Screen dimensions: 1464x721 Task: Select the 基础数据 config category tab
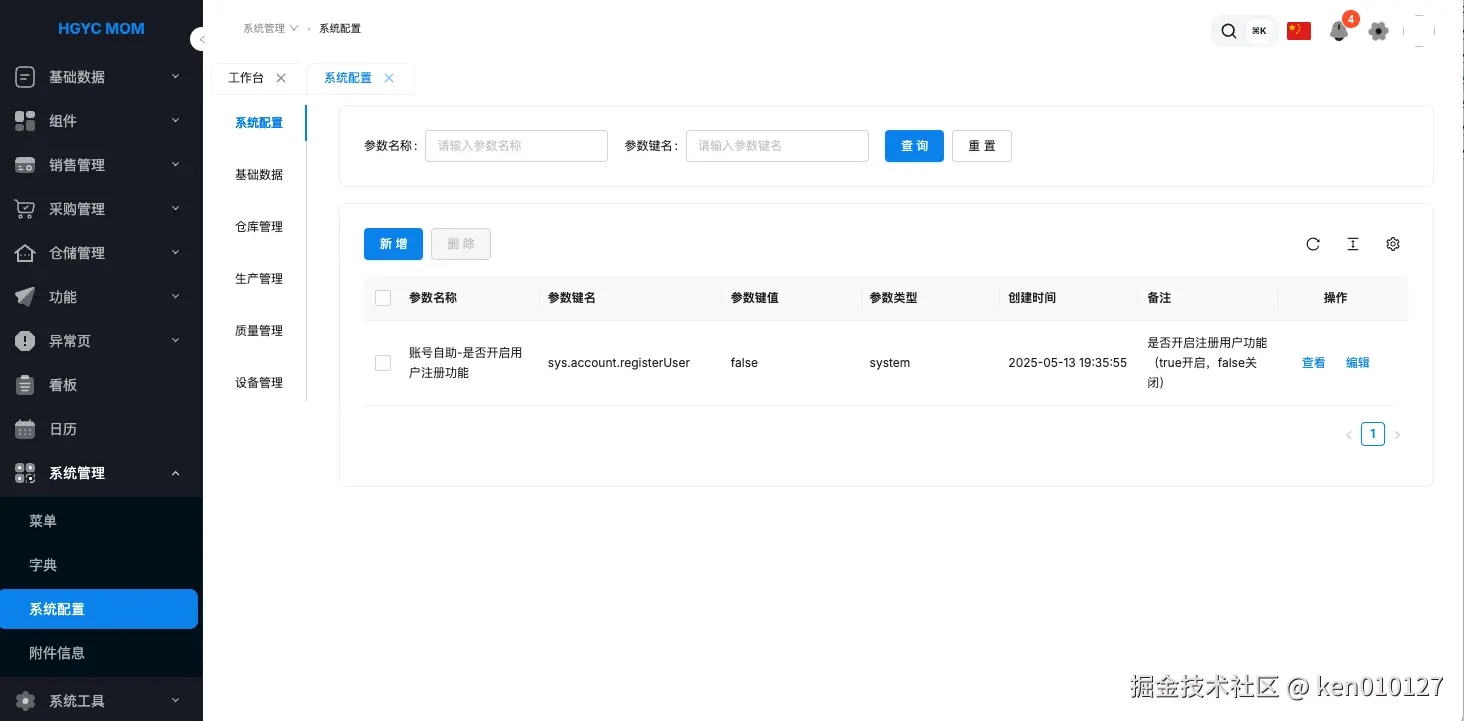pos(259,175)
